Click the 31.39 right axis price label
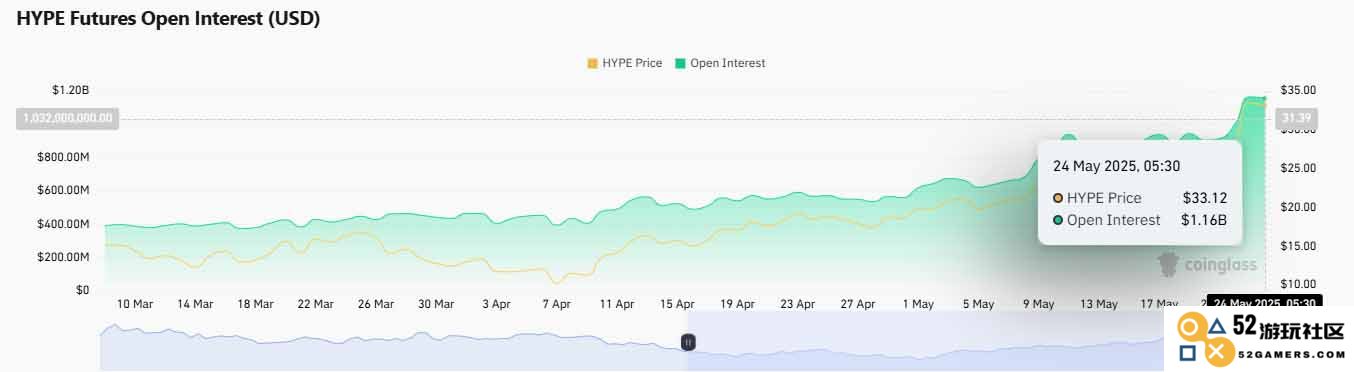The height and width of the screenshot is (372, 1354). pyautogui.click(x=1296, y=118)
